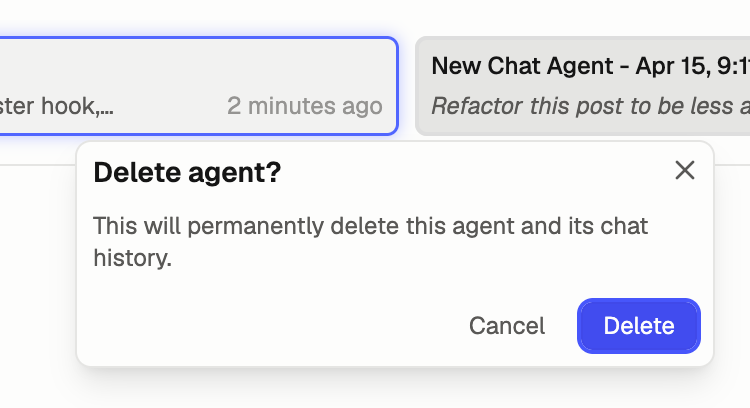The image size is (750, 408).
Task: Click the blue Delete button
Action: pos(639,326)
